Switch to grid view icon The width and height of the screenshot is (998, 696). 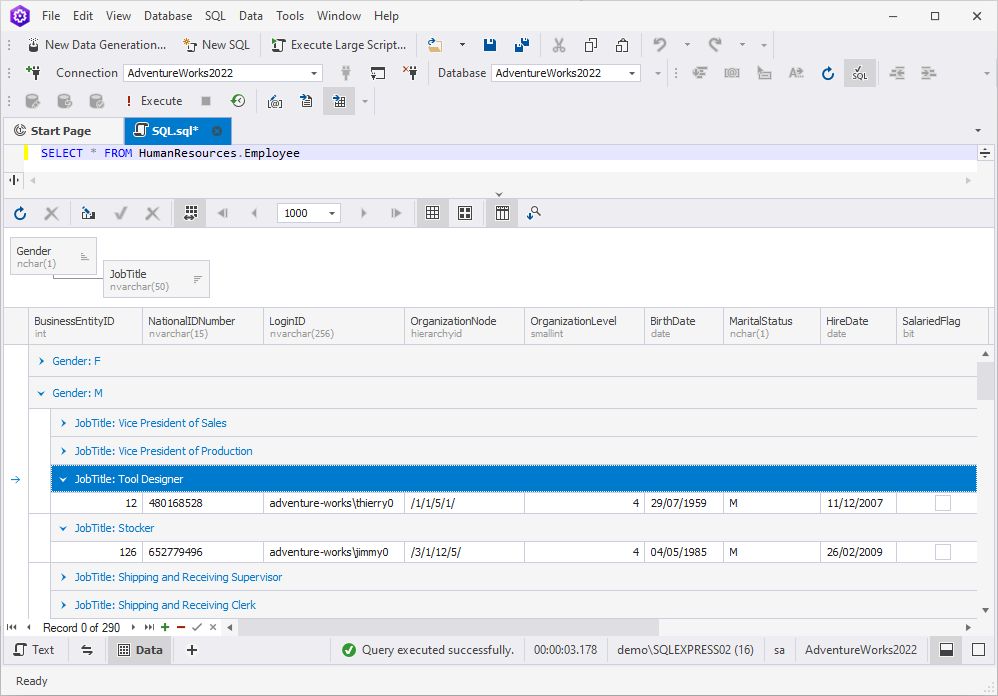pos(433,213)
